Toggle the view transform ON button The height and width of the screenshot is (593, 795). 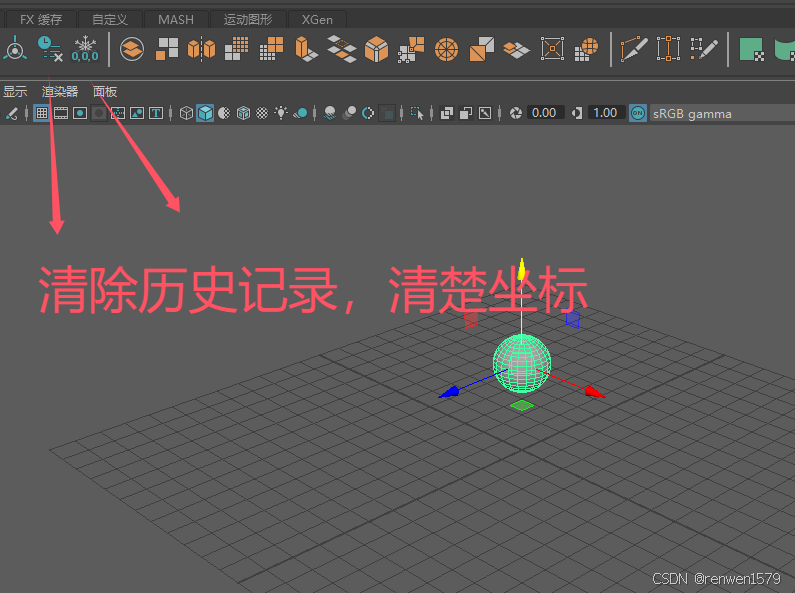click(x=638, y=113)
